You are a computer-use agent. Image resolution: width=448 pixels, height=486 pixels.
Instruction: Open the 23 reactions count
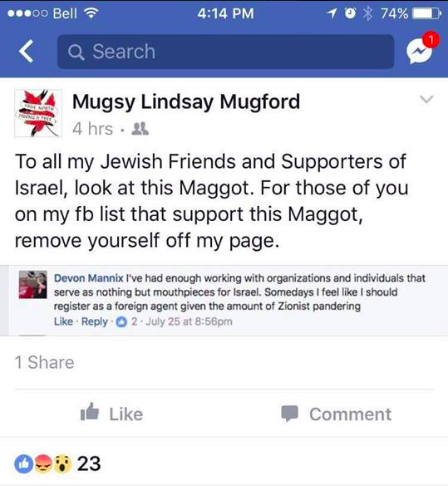[89, 464]
